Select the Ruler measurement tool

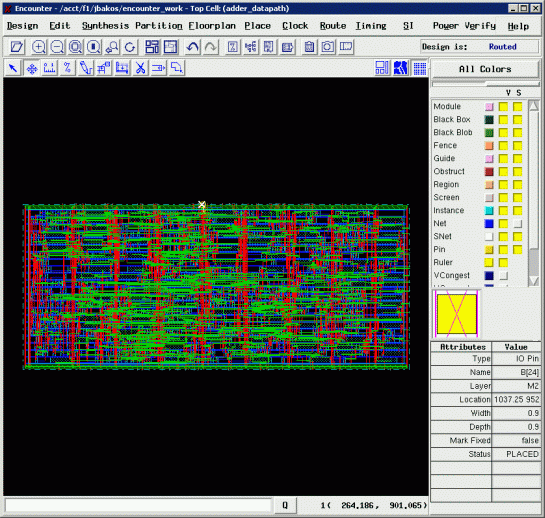pos(50,68)
